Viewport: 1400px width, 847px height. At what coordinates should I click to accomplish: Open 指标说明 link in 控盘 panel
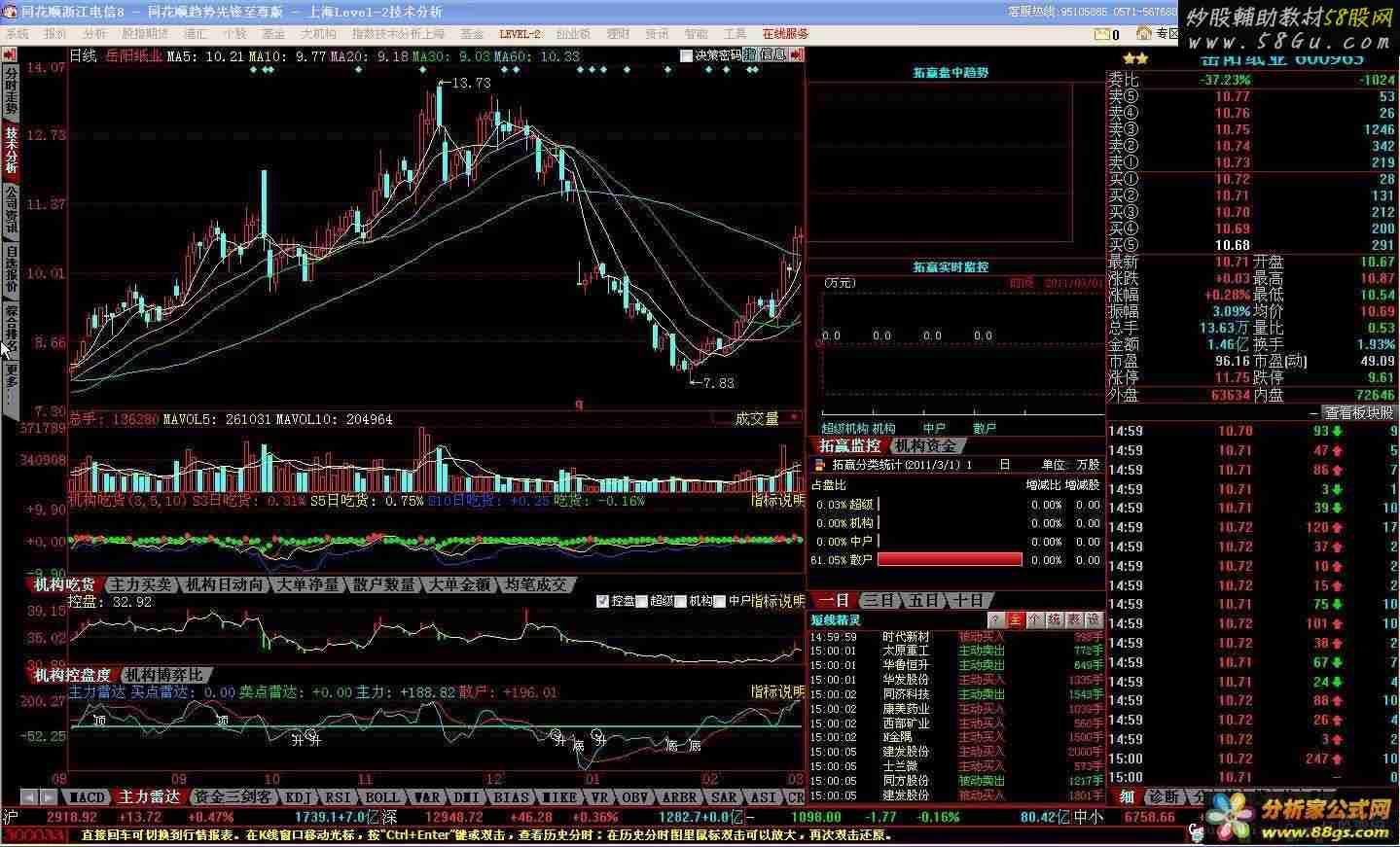[x=778, y=602]
